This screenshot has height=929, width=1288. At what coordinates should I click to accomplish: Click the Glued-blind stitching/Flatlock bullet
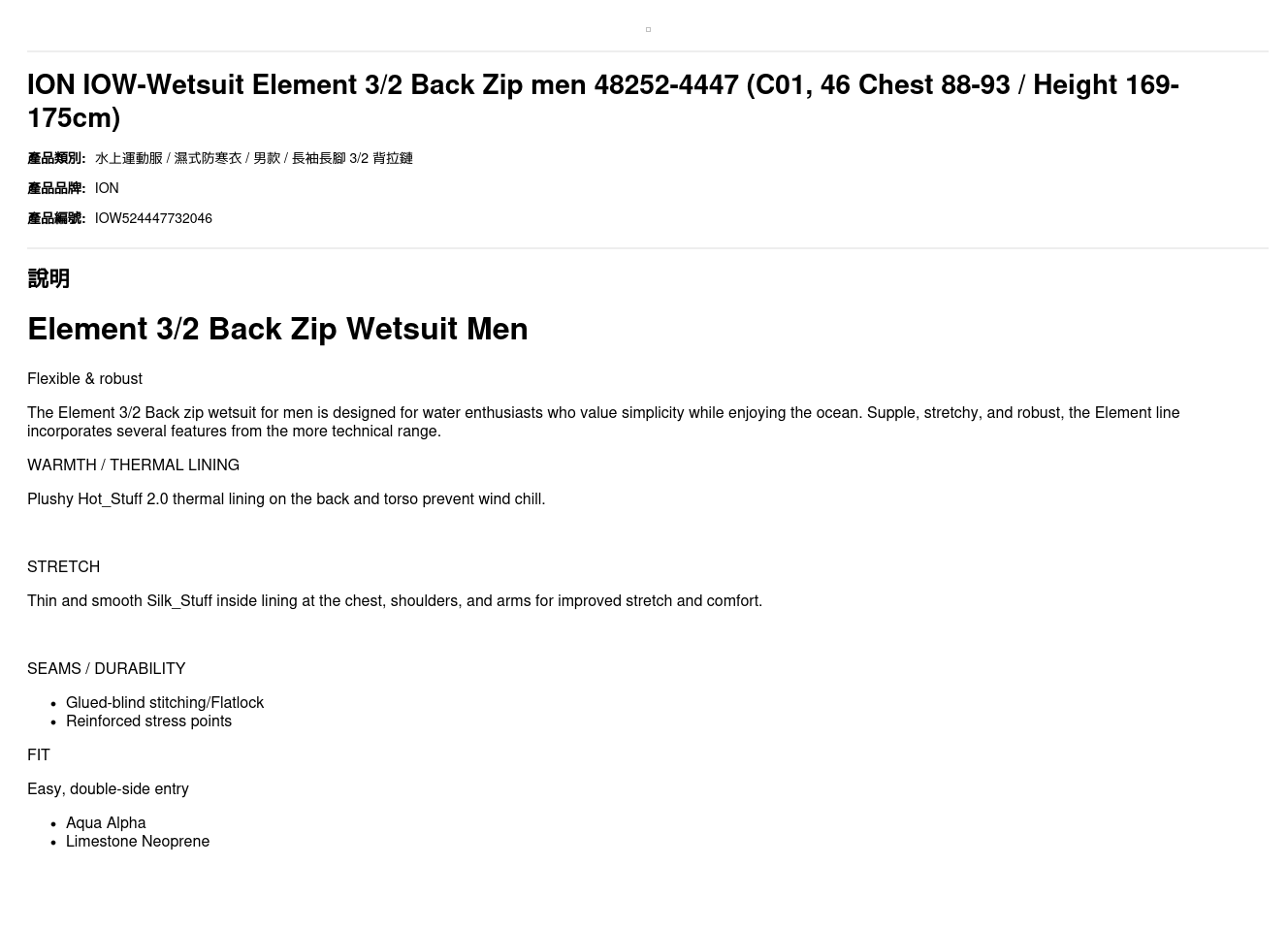tap(165, 703)
